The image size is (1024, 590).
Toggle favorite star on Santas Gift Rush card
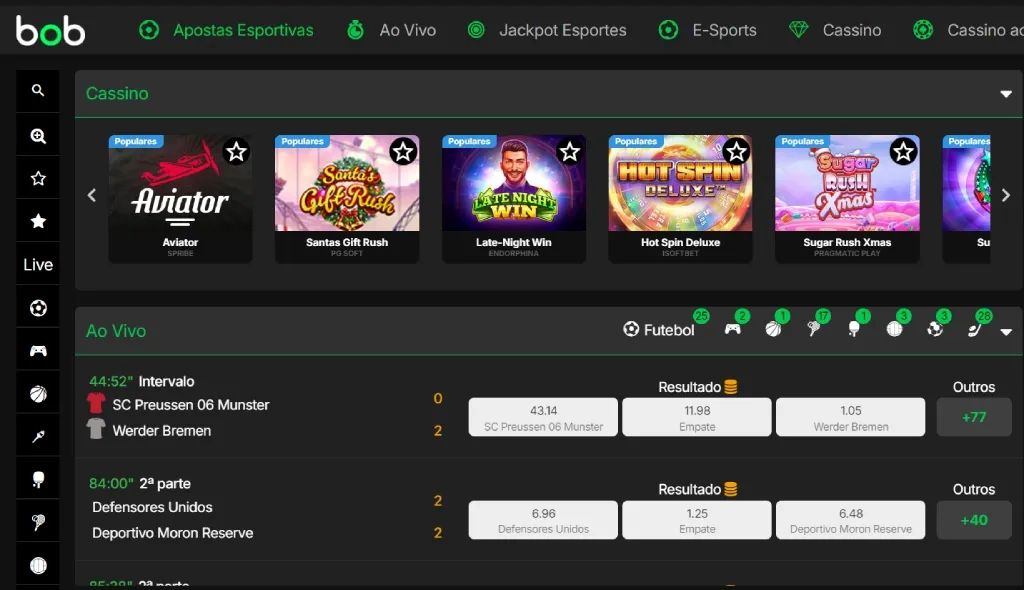pos(404,152)
